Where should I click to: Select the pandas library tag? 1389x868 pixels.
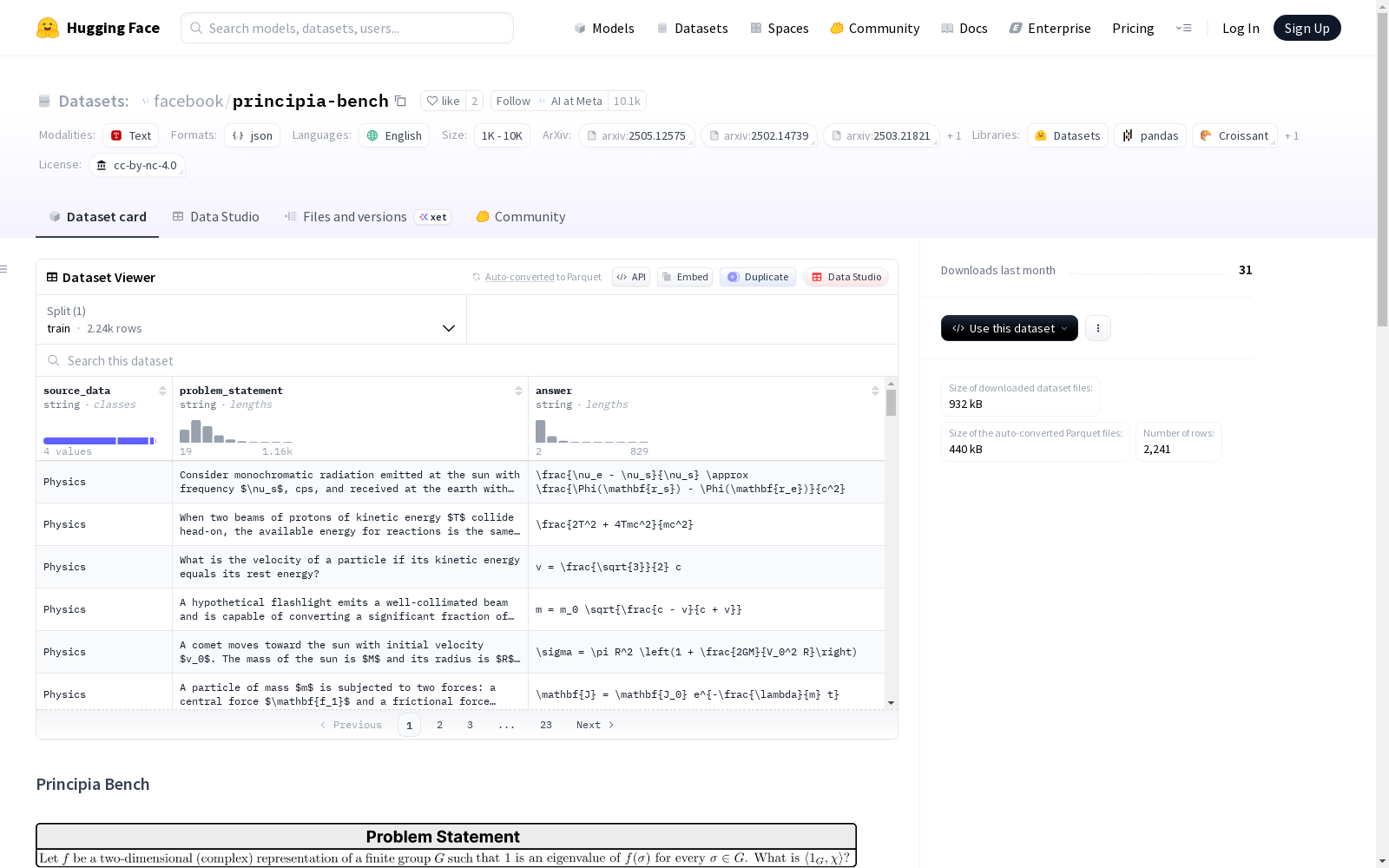[x=1150, y=135]
